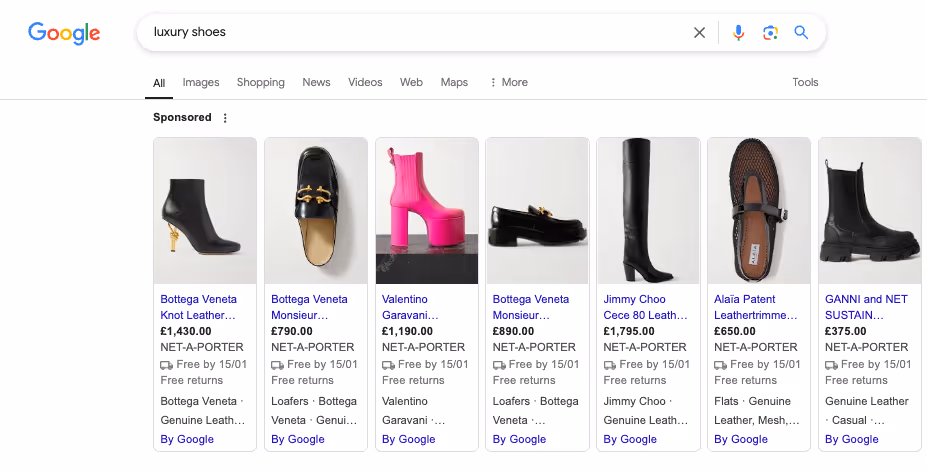927x471 pixels.
Task: Open Valentino Garavani product link
Action: [x=410, y=307]
